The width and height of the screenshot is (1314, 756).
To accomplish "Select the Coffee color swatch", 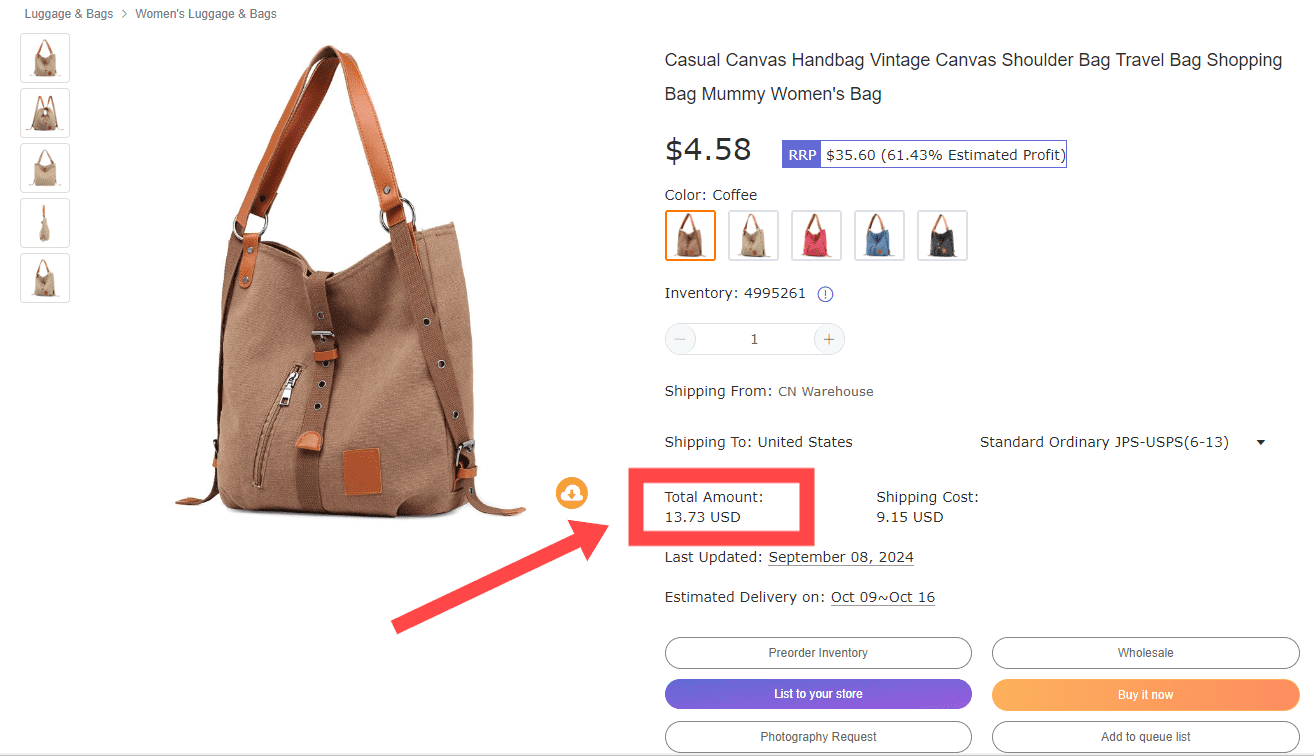I will (690, 236).
